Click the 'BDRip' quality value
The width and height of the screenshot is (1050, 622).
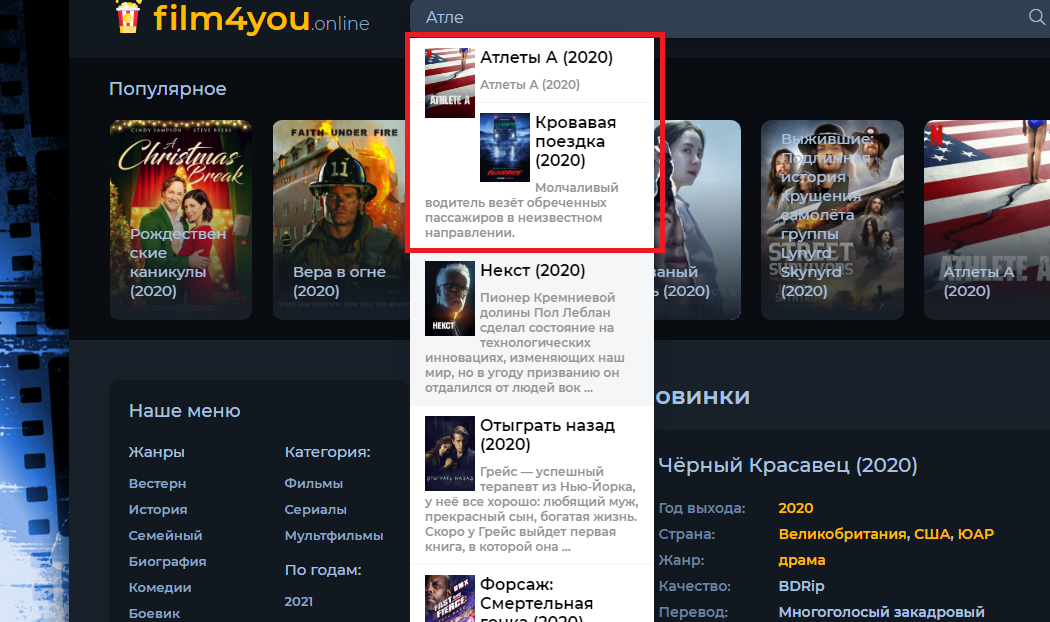pyautogui.click(x=801, y=587)
